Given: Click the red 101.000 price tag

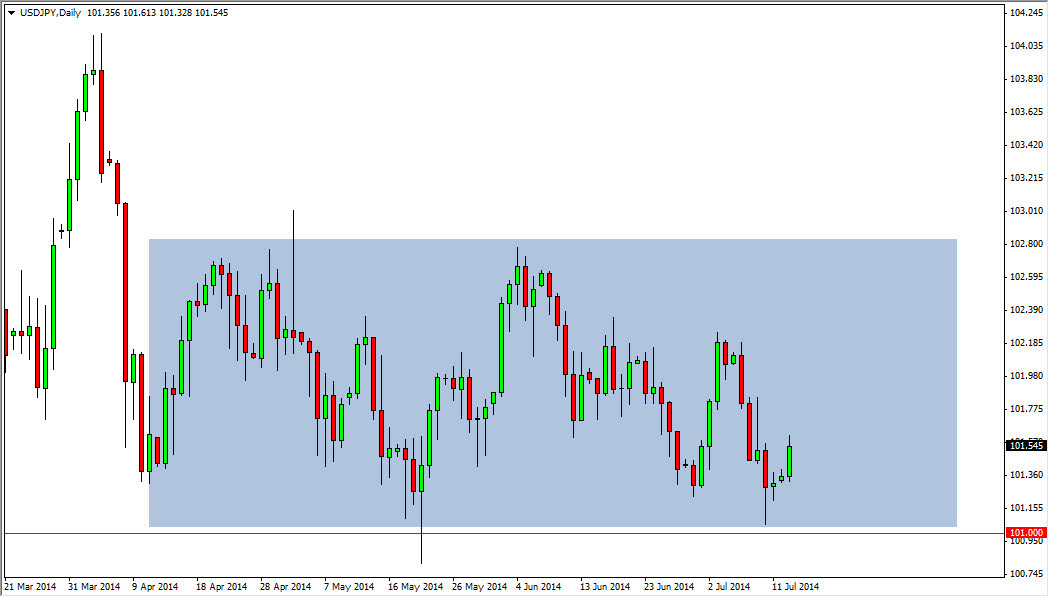Looking at the screenshot, I should pyautogui.click(x=1026, y=533).
